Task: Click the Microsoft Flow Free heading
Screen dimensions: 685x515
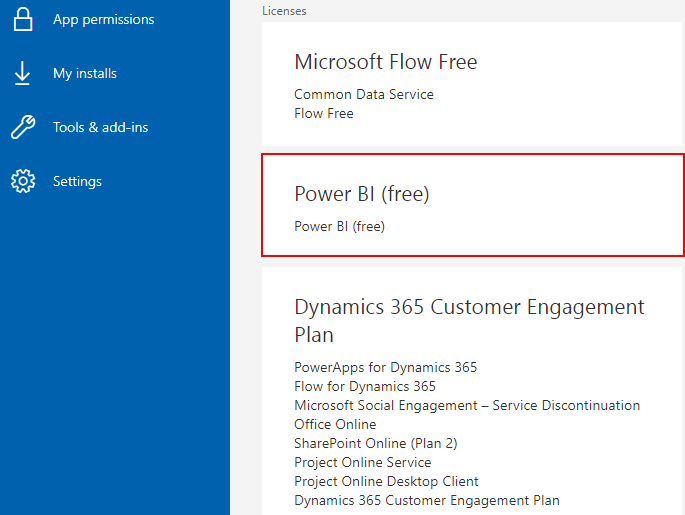Action: (385, 62)
